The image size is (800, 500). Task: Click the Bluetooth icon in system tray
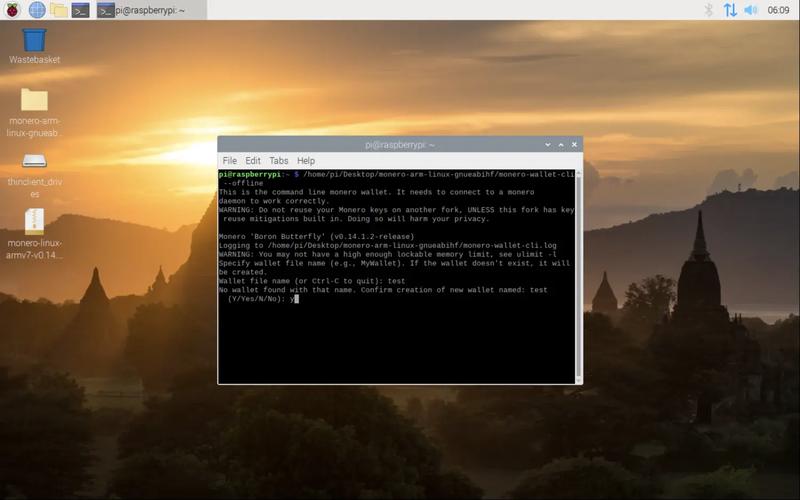pos(709,10)
